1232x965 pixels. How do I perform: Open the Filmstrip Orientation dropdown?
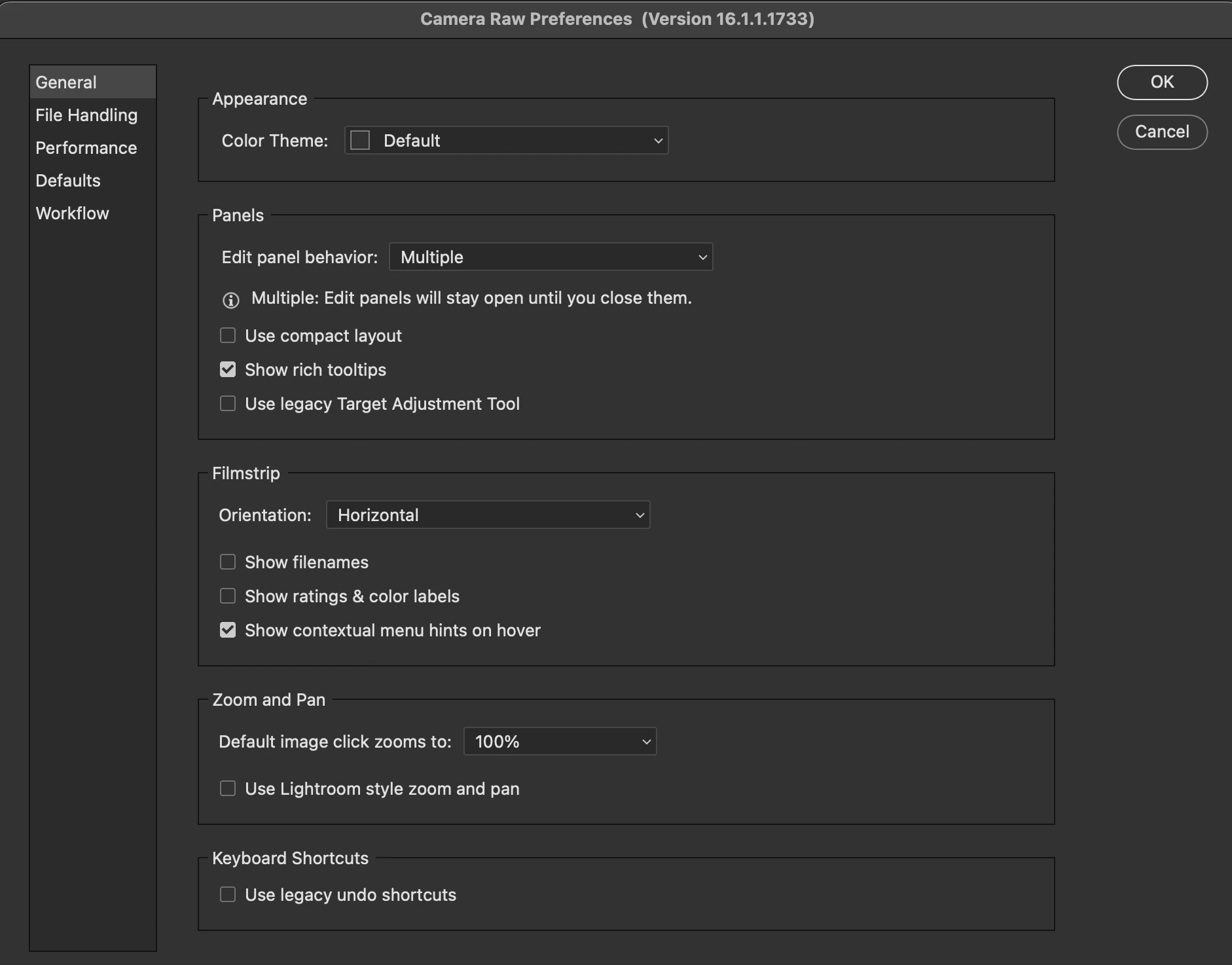(x=488, y=515)
